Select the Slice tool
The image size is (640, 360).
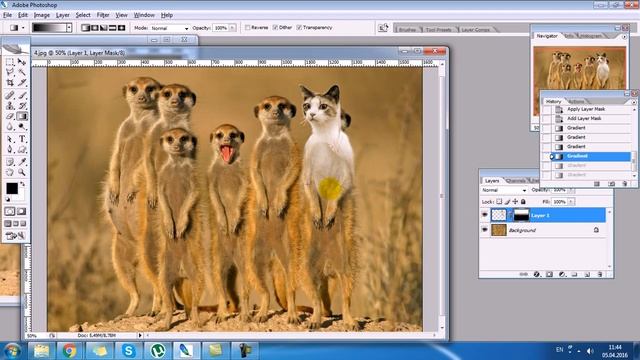[22, 82]
